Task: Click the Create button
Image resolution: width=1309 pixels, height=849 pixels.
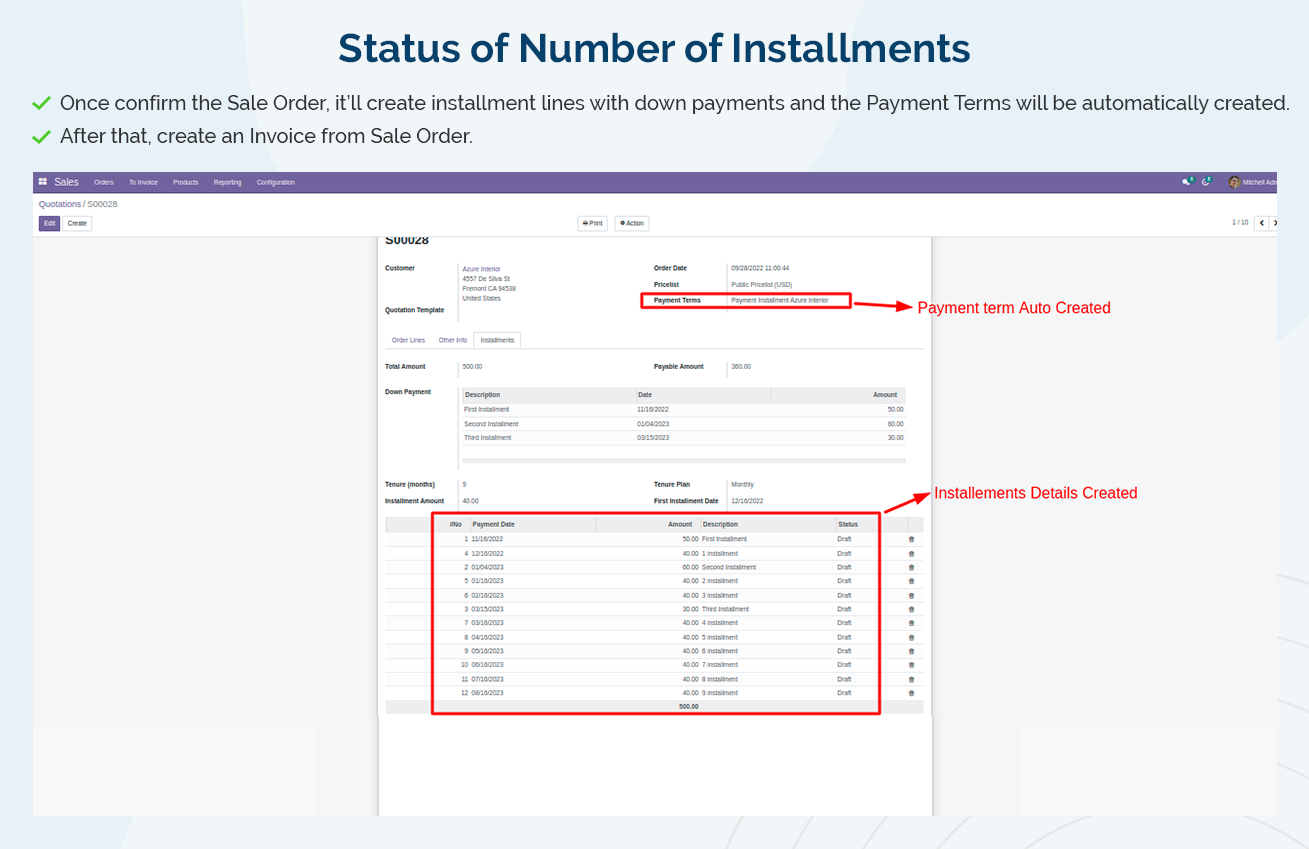Action: pos(77,223)
